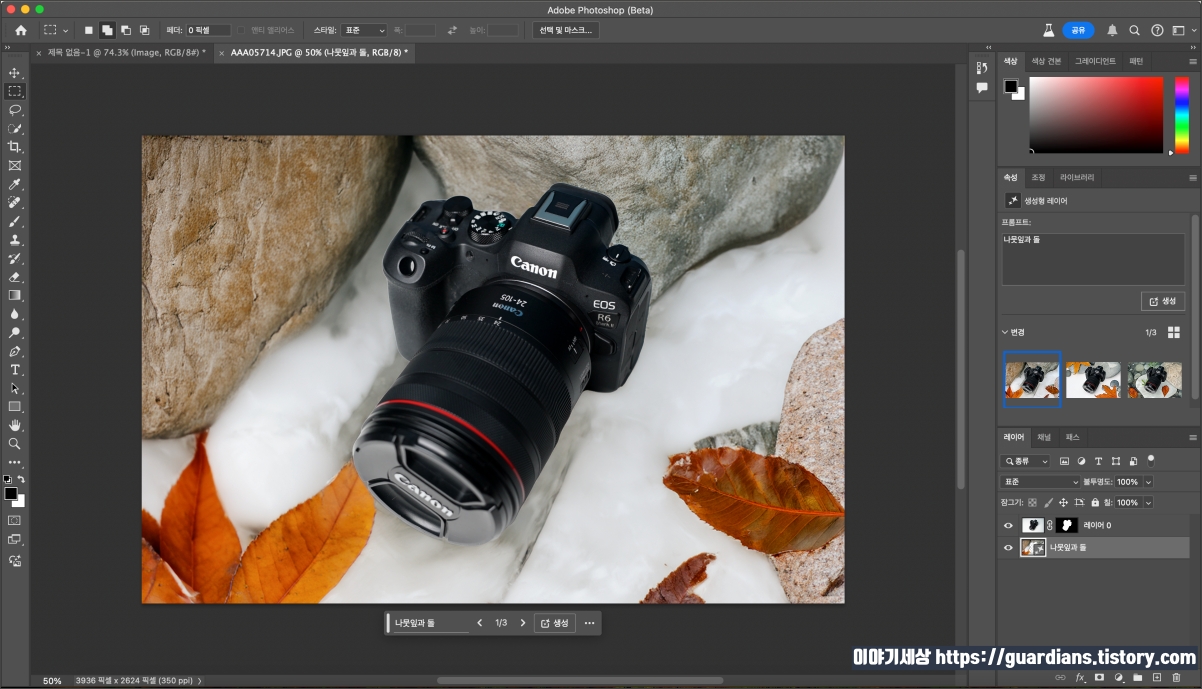Toggle pixel layer filter
The image size is (1202, 689).
pyautogui.click(x=1064, y=461)
